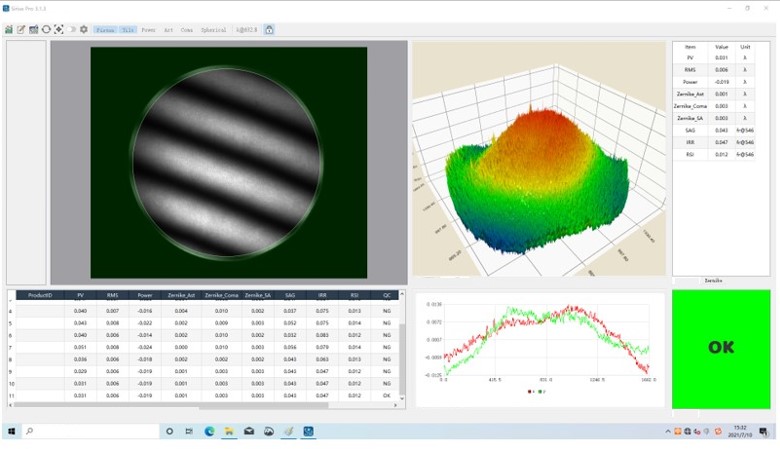Expand the system tray hidden icons chevron

668,431
